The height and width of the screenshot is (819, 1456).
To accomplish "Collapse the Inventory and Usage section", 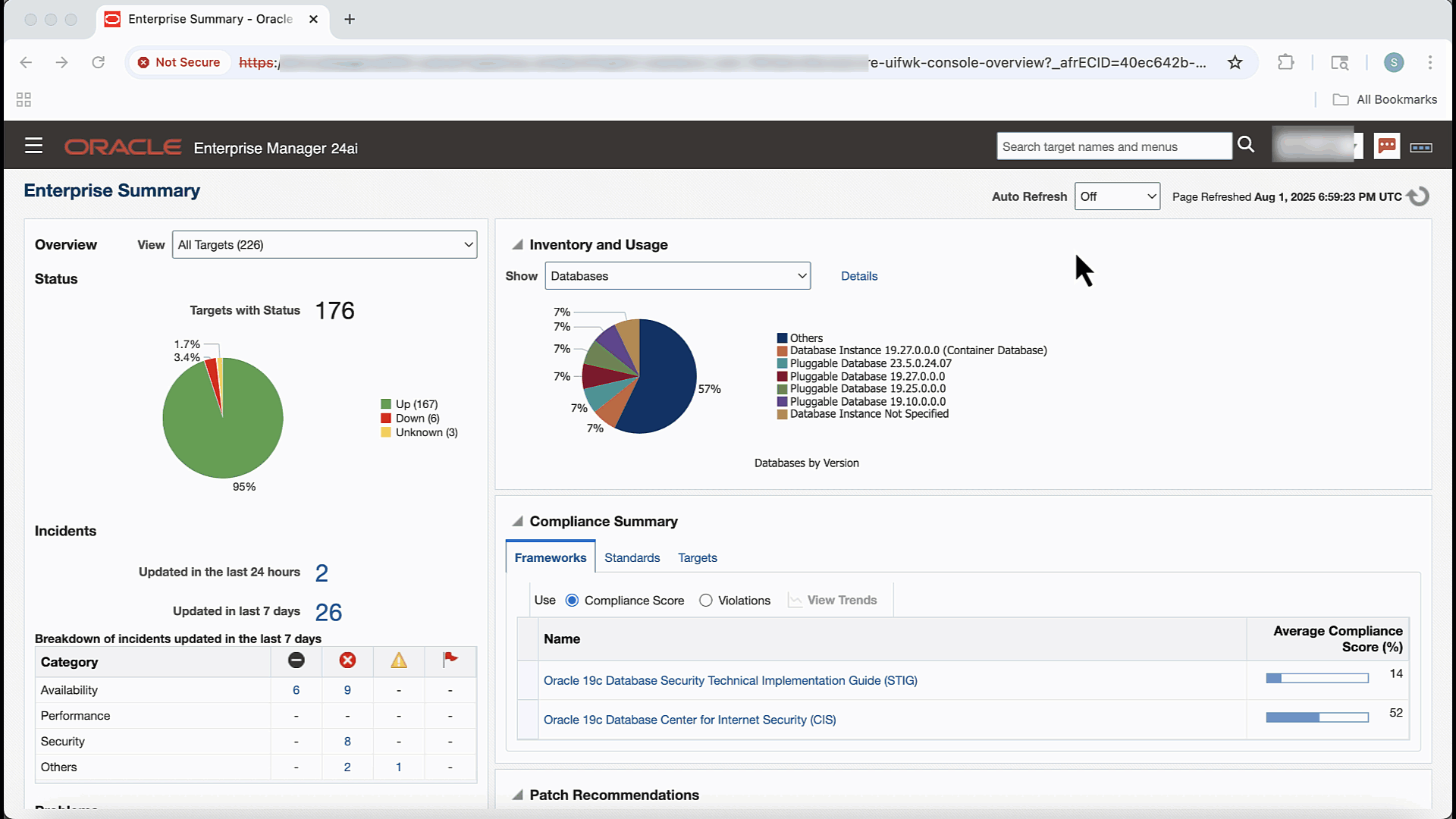I will coord(517,245).
